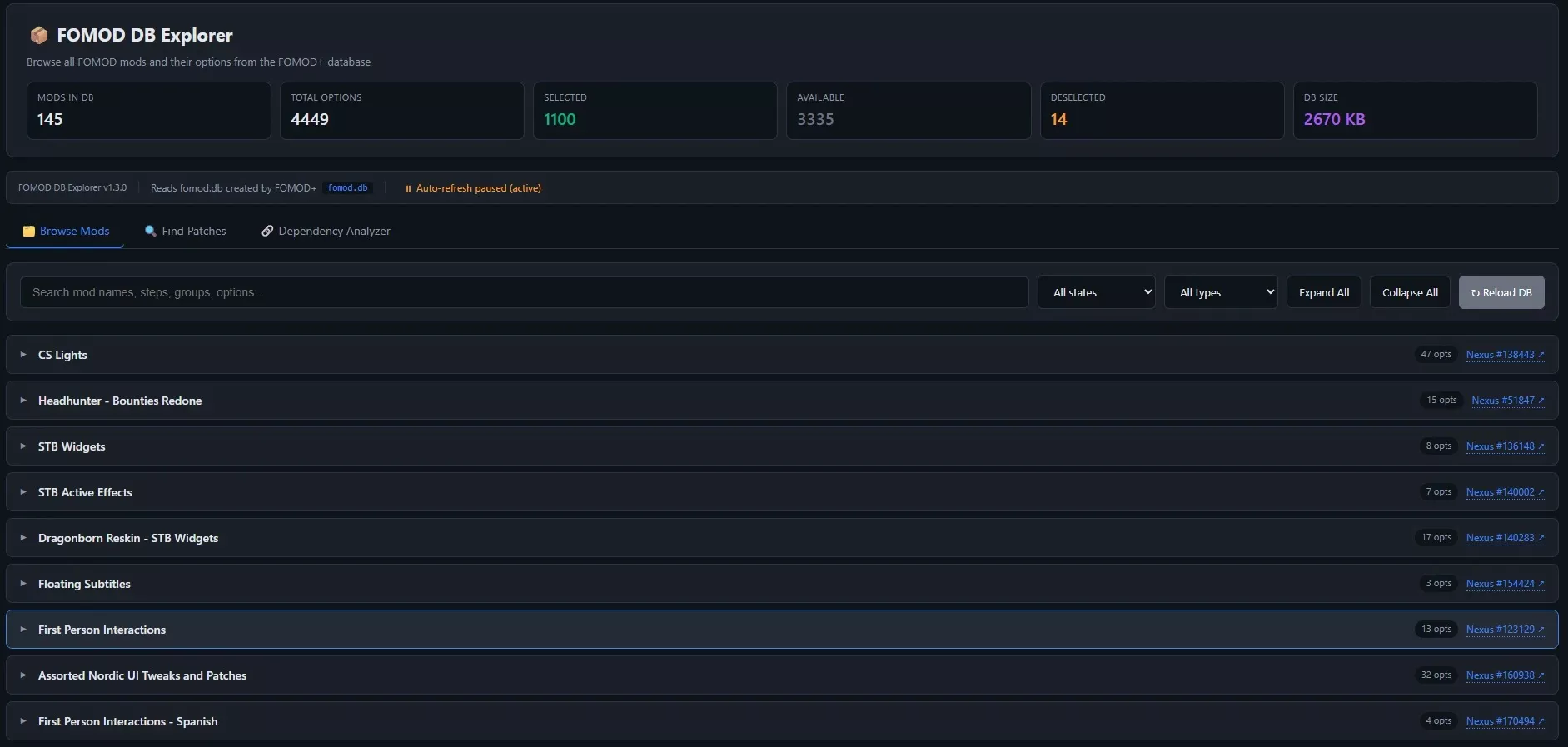Viewport: 1568px width, 747px height.
Task: Expand Dragonborn Reskin - STB Widgets row
Action: 782,538
